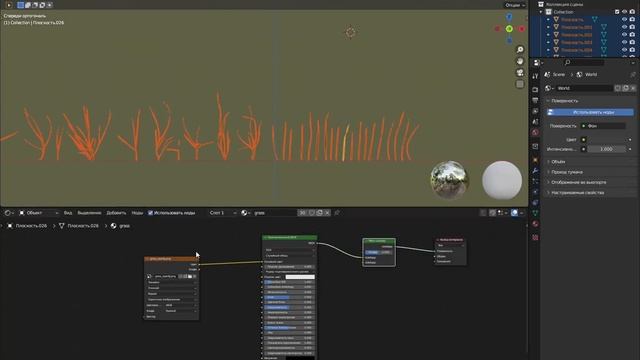
Task: Open the Object Data green triangle tab
Action: point(535,213)
